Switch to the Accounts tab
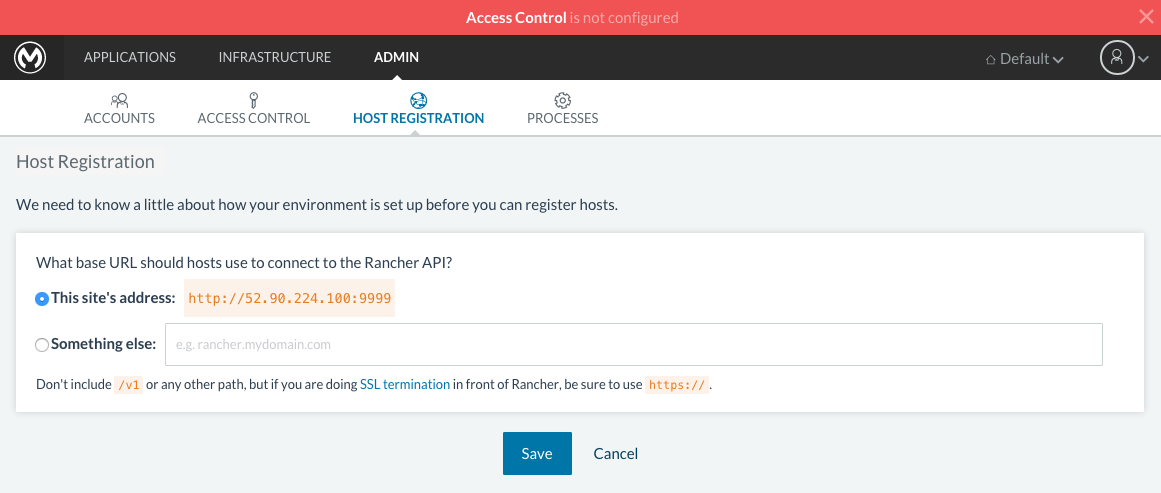This screenshot has width=1161, height=493. click(119, 109)
